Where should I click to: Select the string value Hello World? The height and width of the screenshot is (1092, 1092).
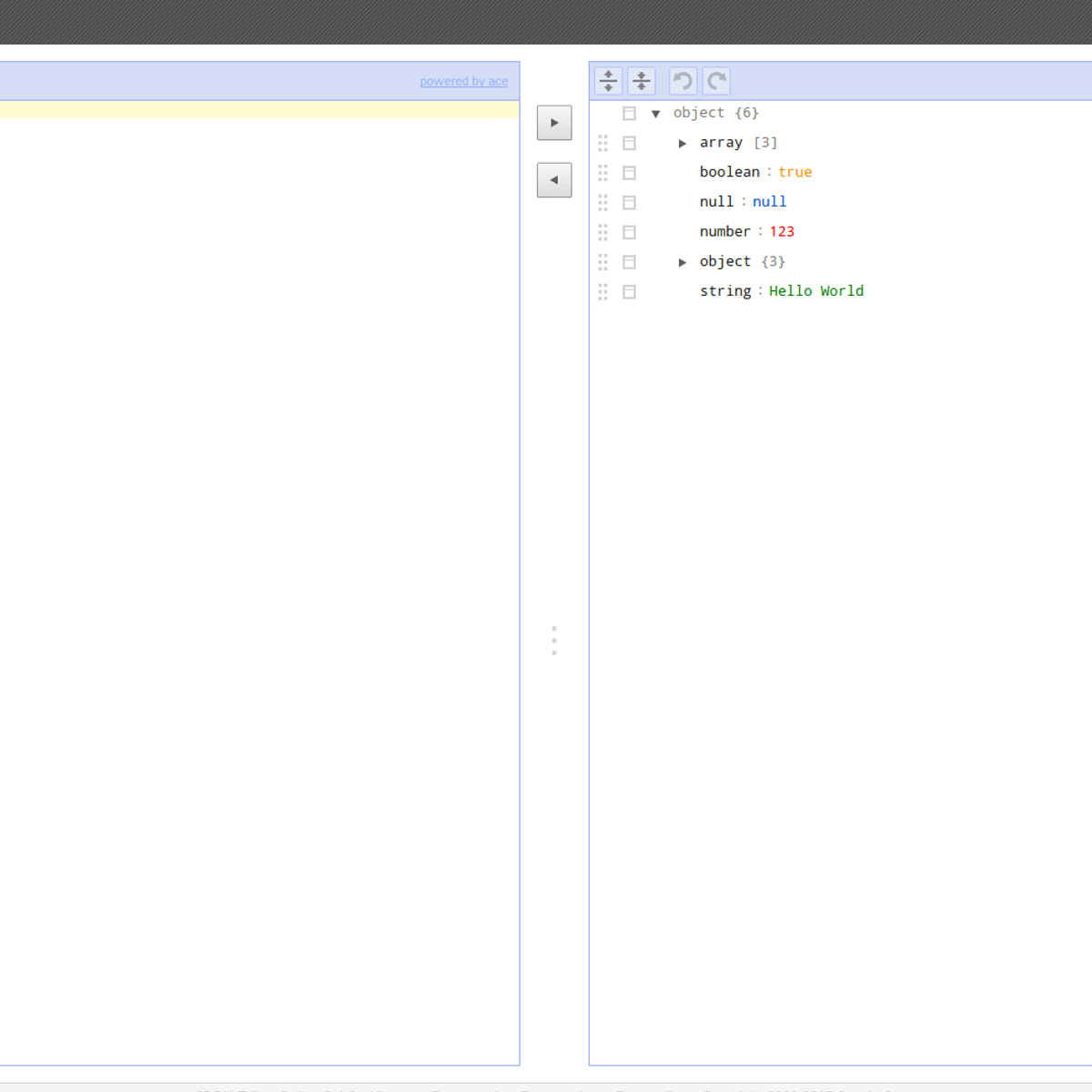(816, 291)
